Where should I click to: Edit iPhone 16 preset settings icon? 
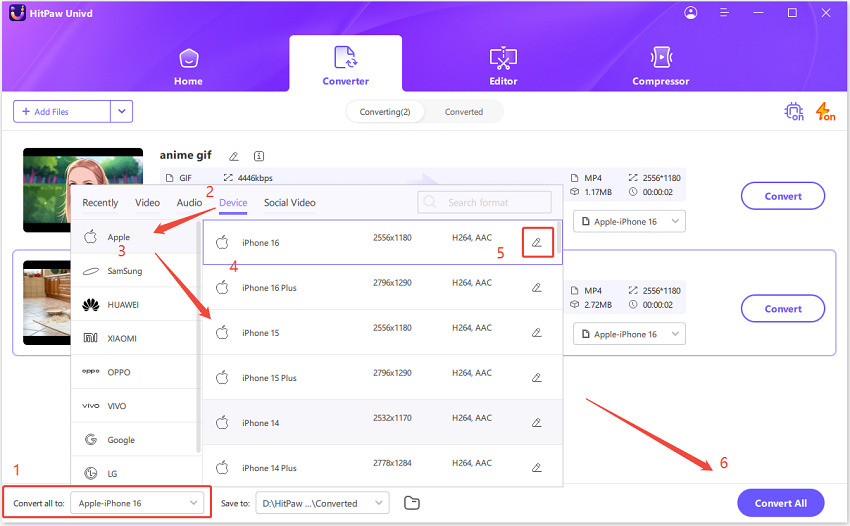[537, 242]
